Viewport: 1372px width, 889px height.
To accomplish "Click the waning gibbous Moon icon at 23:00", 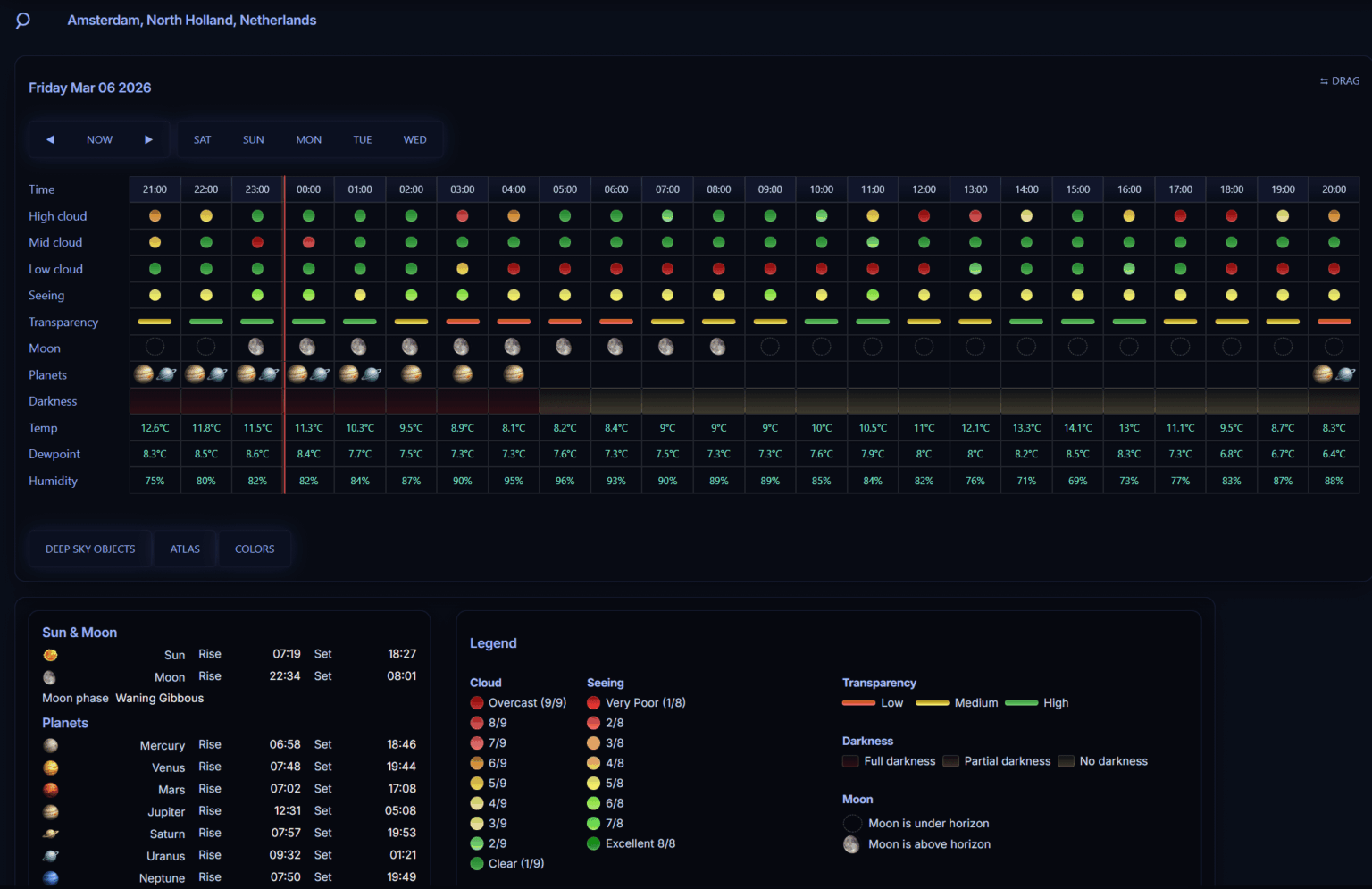I will tap(257, 347).
